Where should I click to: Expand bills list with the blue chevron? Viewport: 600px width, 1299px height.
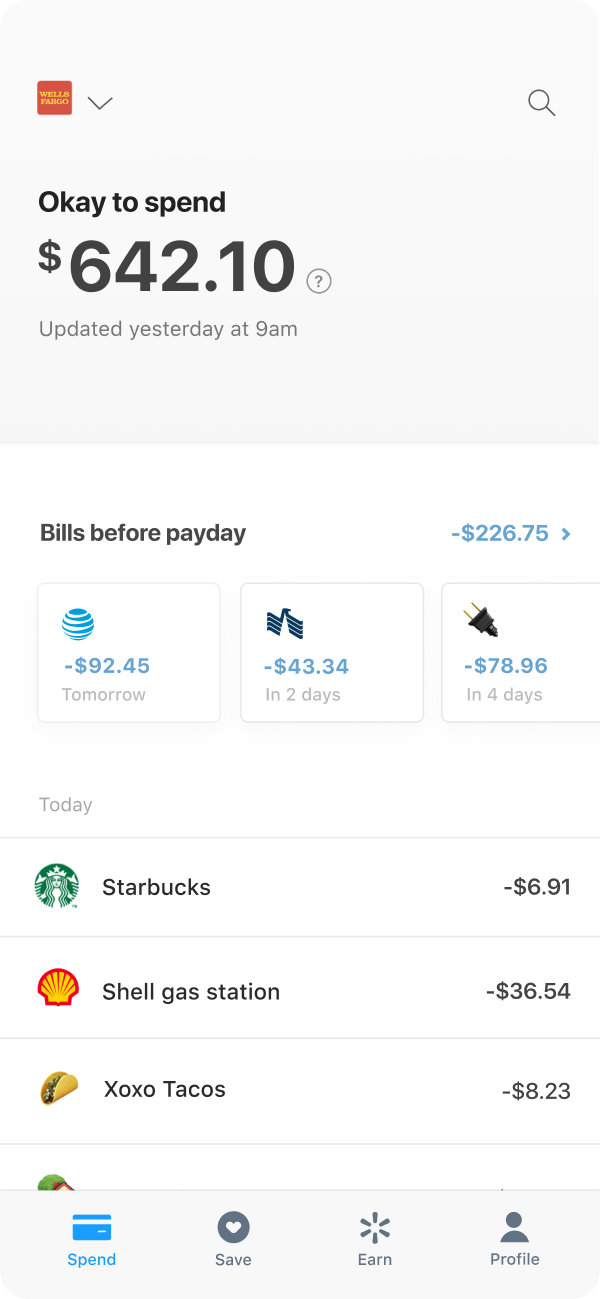click(x=566, y=534)
